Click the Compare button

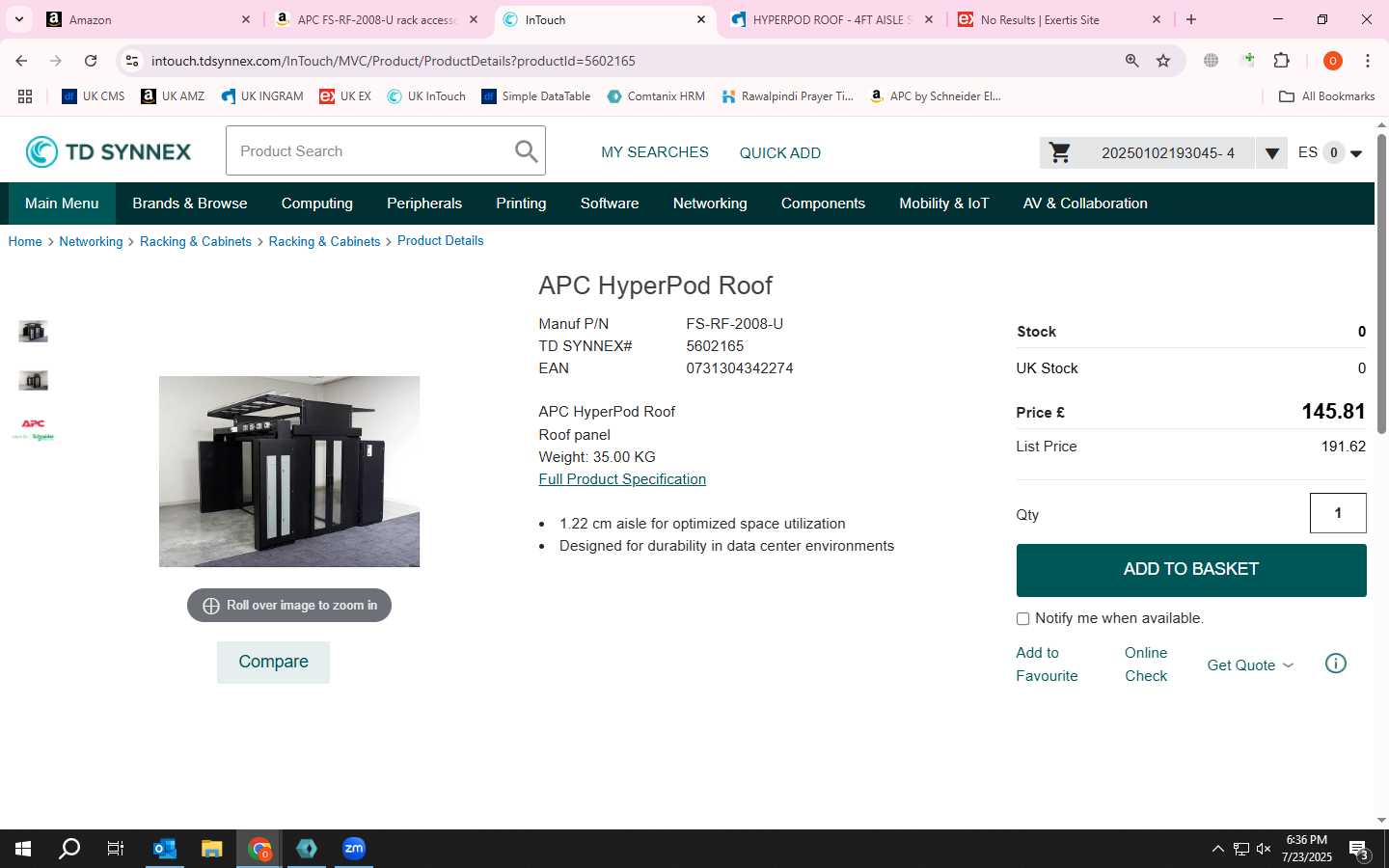click(273, 663)
